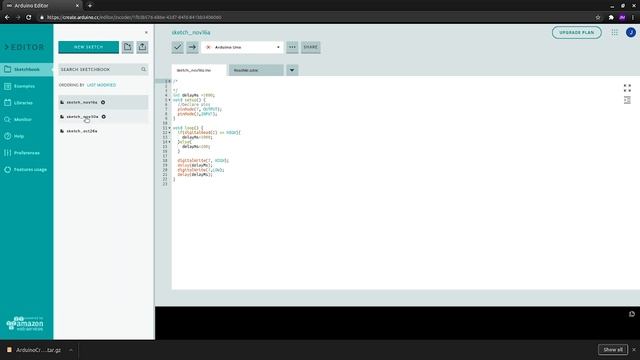The height and width of the screenshot is (360, 640).
Task: Open the Arduino apps grid menu
Action: [615, 32]
